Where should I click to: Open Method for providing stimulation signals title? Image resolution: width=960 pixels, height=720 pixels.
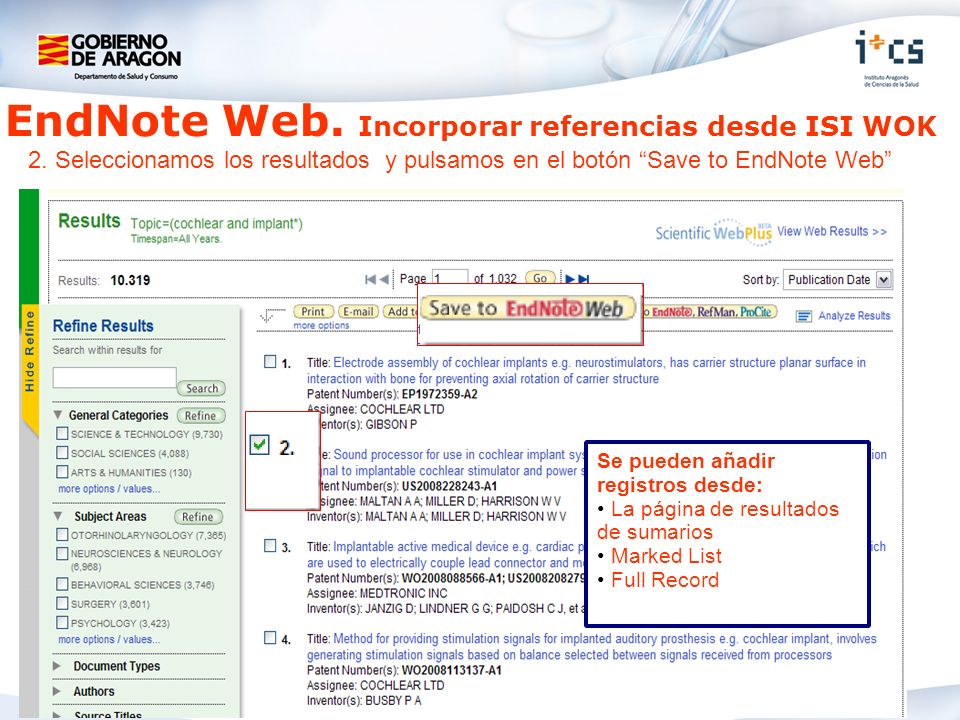pyautogui.click(x=591, y=647)
